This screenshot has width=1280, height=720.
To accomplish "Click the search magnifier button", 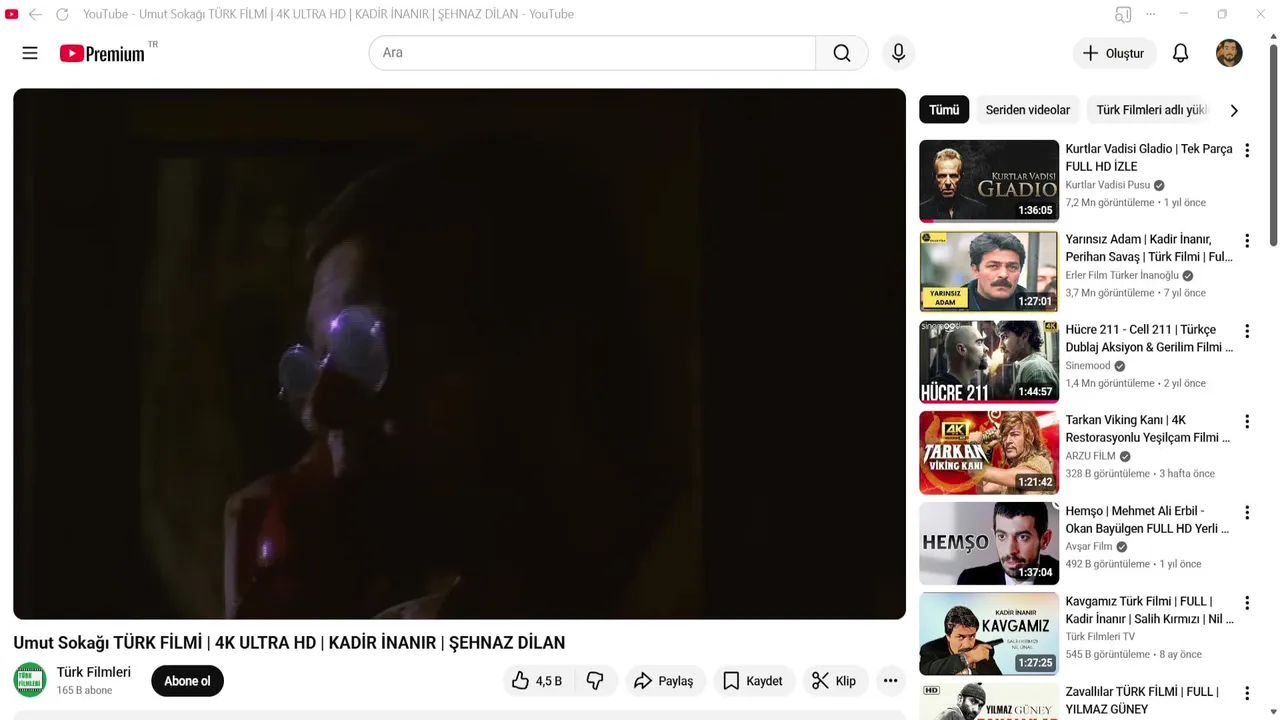I will coord(842,53).
